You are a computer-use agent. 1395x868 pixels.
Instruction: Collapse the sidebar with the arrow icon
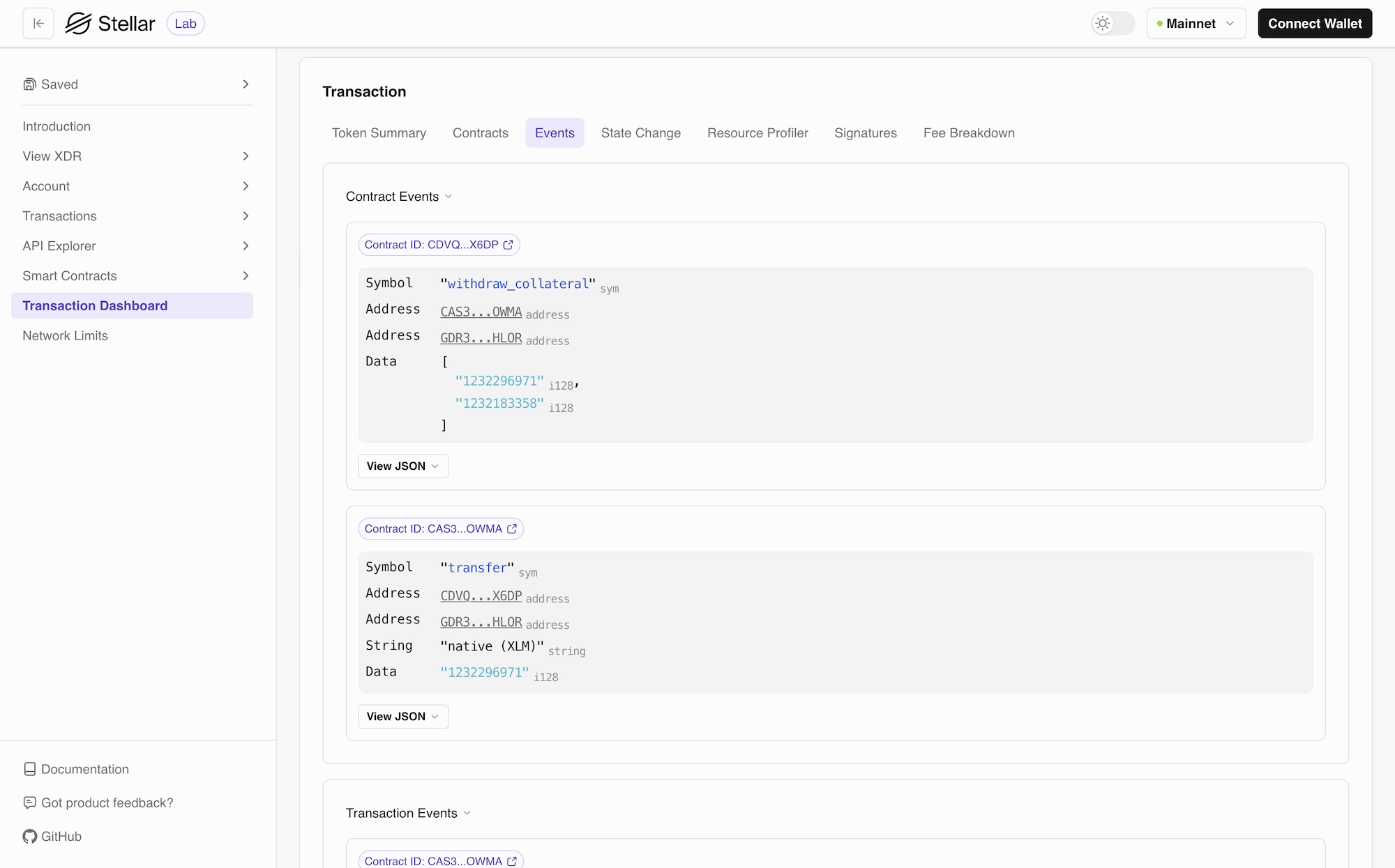[38, 24]
